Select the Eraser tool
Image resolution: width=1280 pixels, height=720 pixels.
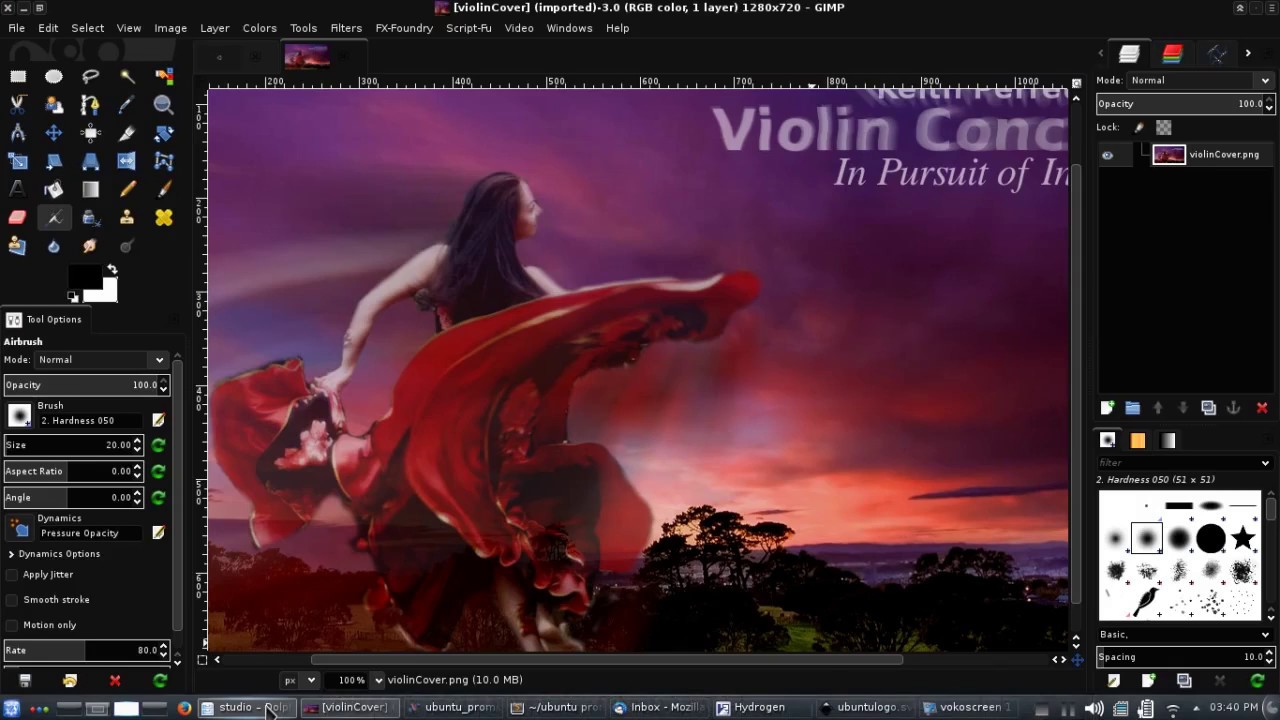(18, 217)
